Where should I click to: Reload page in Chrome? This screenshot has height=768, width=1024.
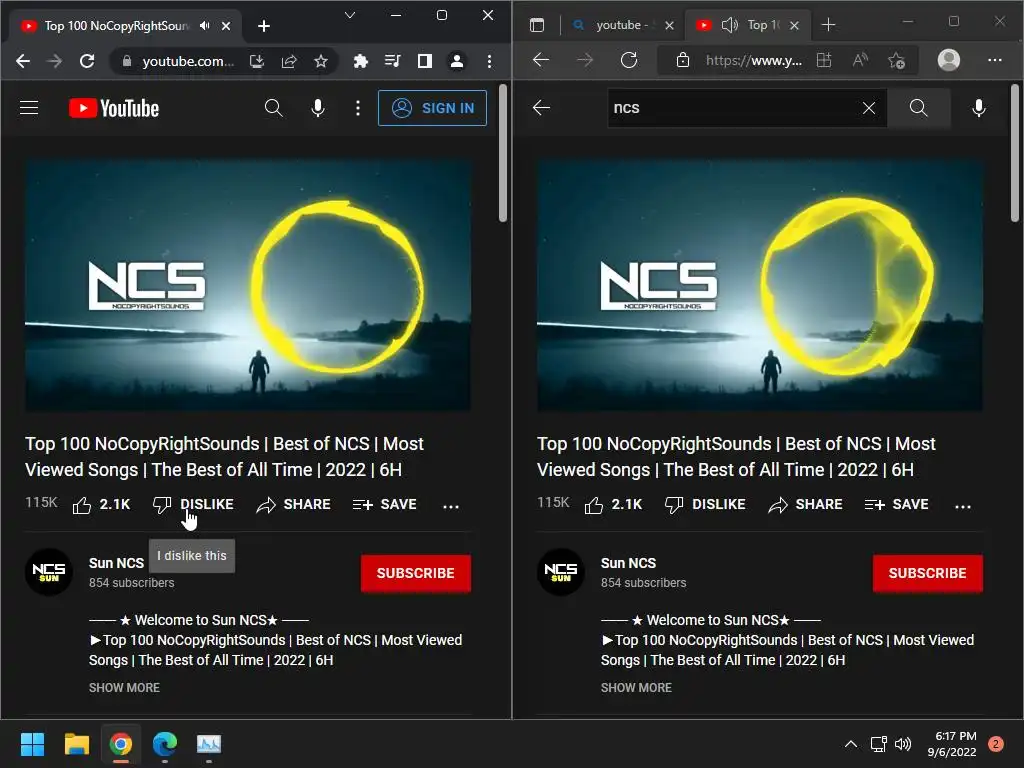(x=87, y=61)
